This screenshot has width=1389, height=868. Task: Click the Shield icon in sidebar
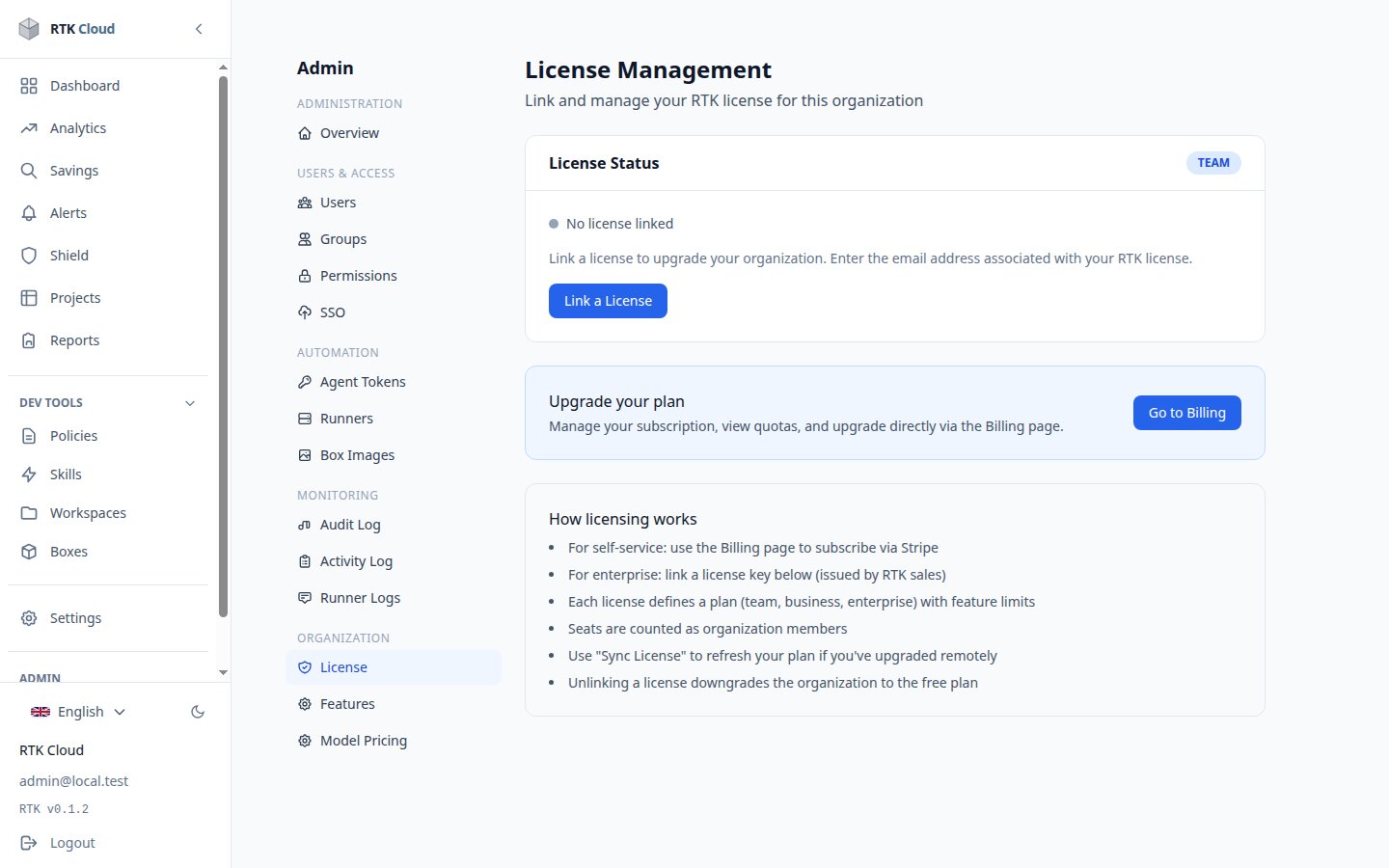pos(29,256)
